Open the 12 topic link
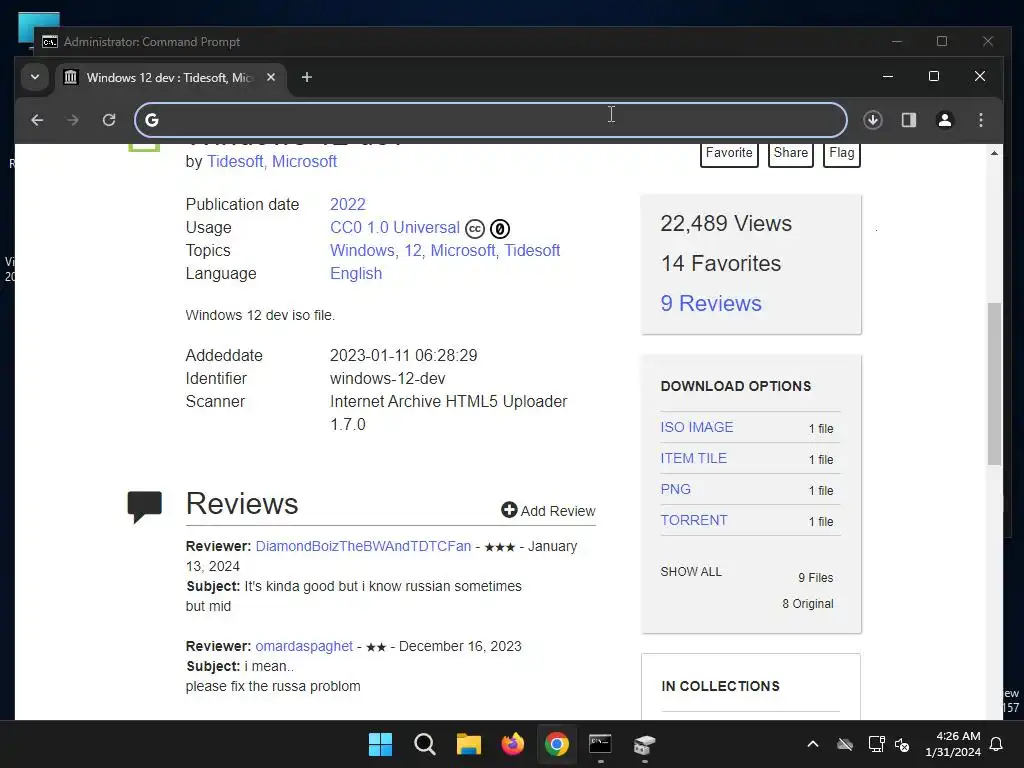Viewport: 1024px width, 768px height. click(x=413, y=251)
